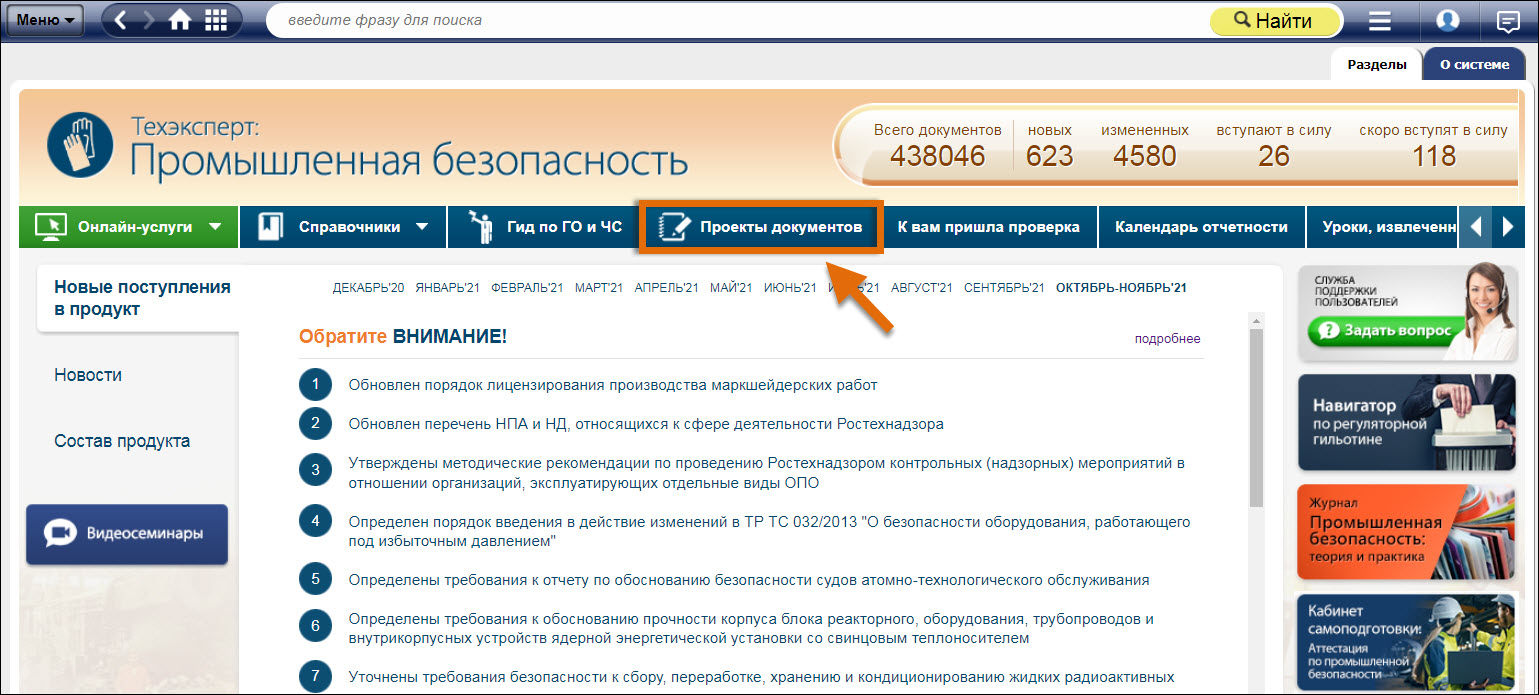Viewport: 1539px width, 695px height.
Task: Open the grid of sections icon
Action: point(215,20)
